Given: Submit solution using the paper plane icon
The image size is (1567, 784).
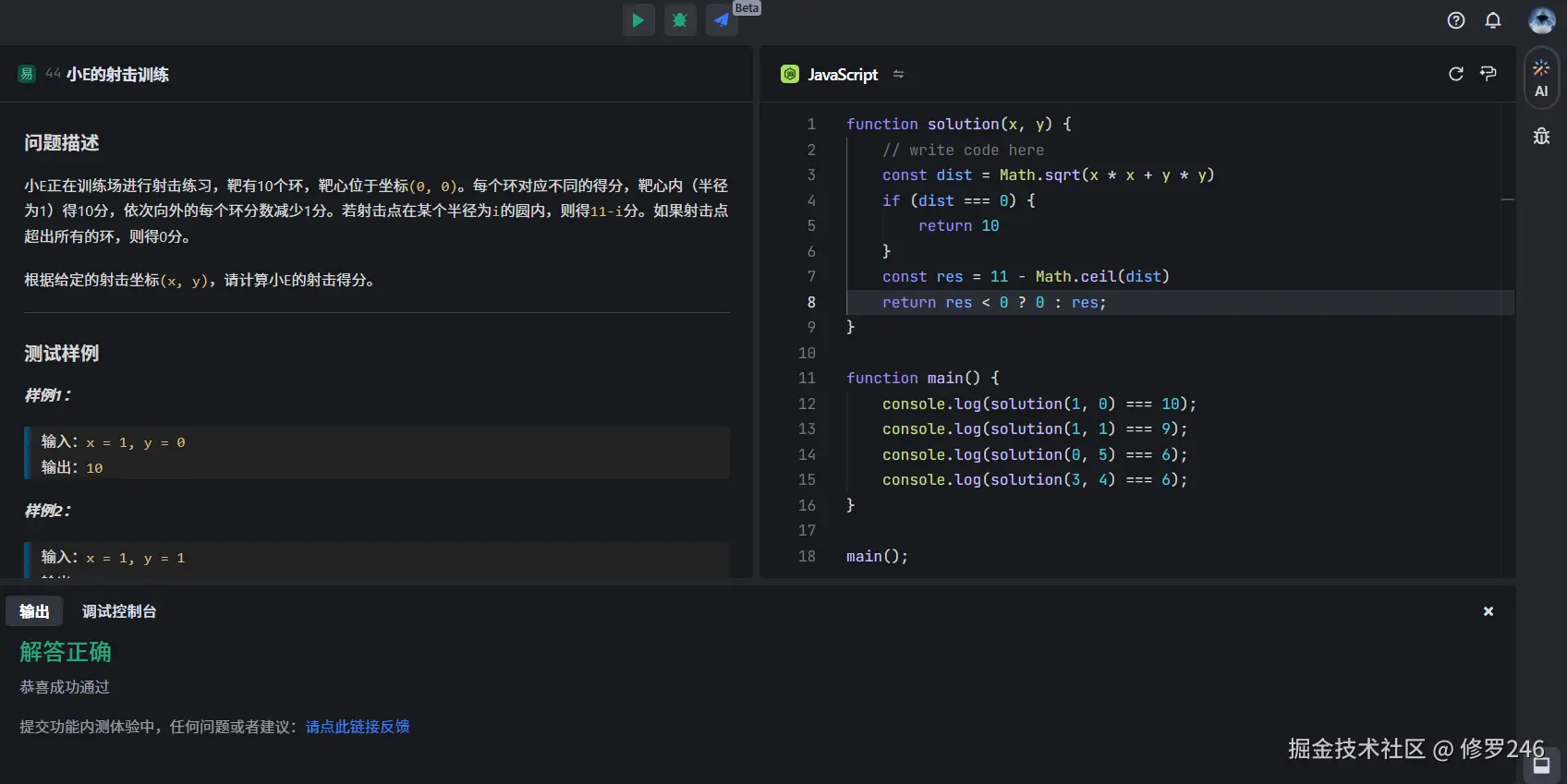Looking at the screenshot, I should (722, 19).
